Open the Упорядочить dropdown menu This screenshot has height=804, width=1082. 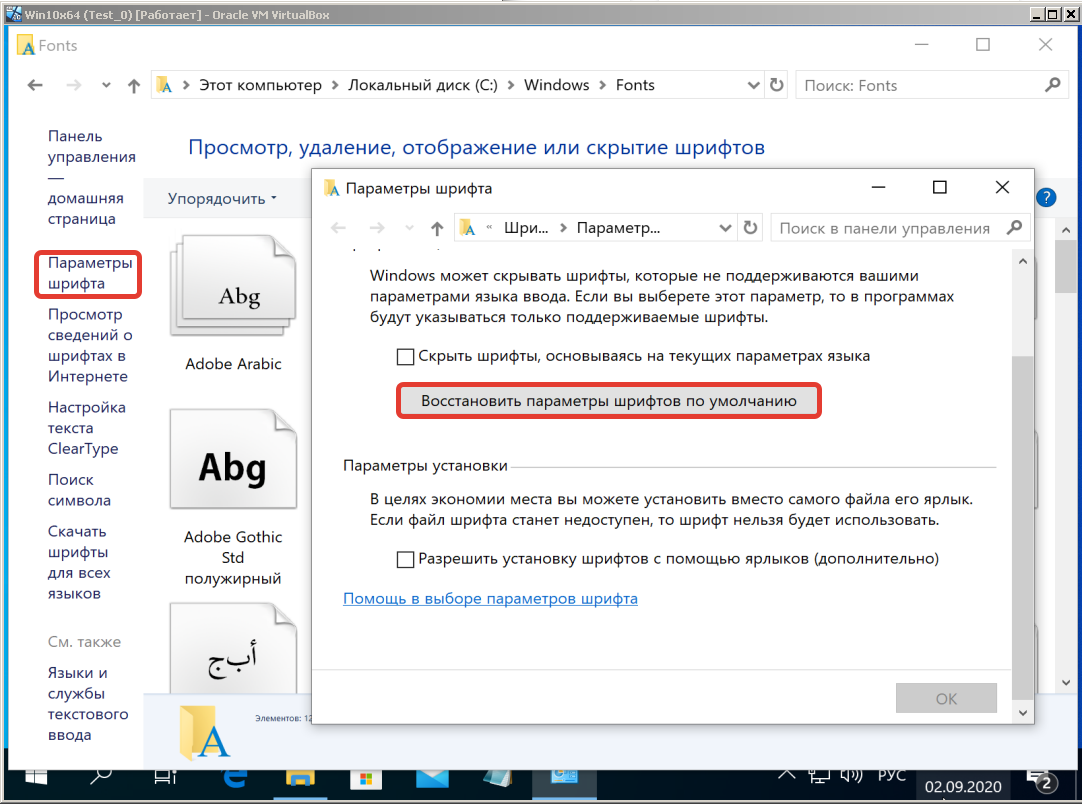coord(222,199)
